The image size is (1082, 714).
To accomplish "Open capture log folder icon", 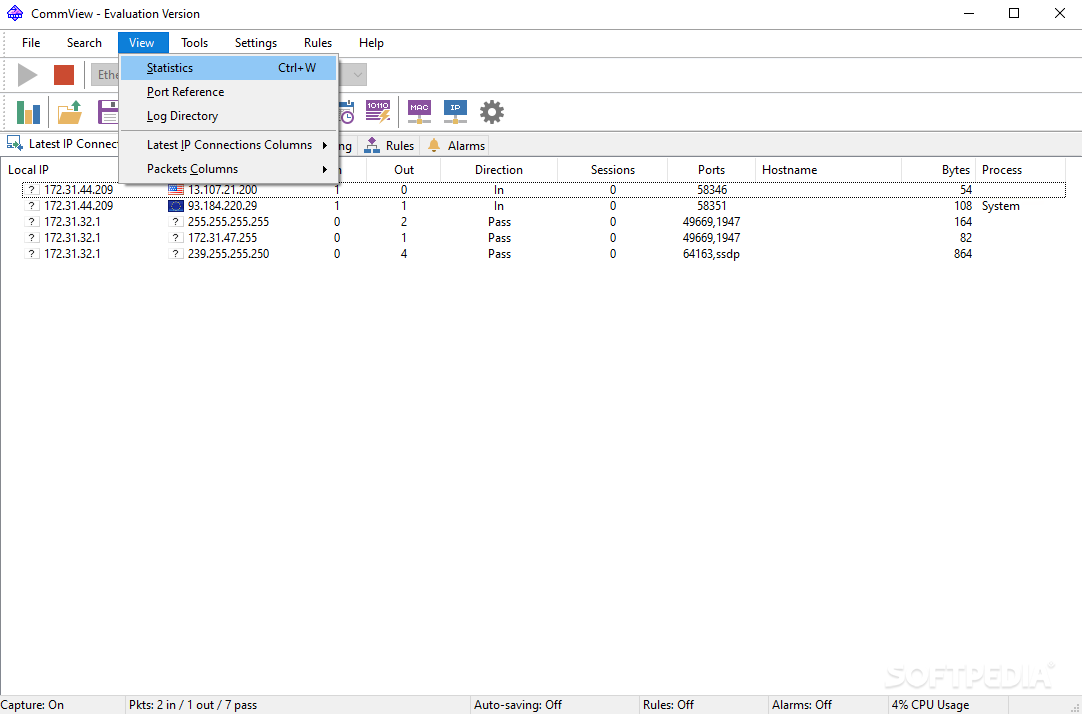I will coord(70,112).
